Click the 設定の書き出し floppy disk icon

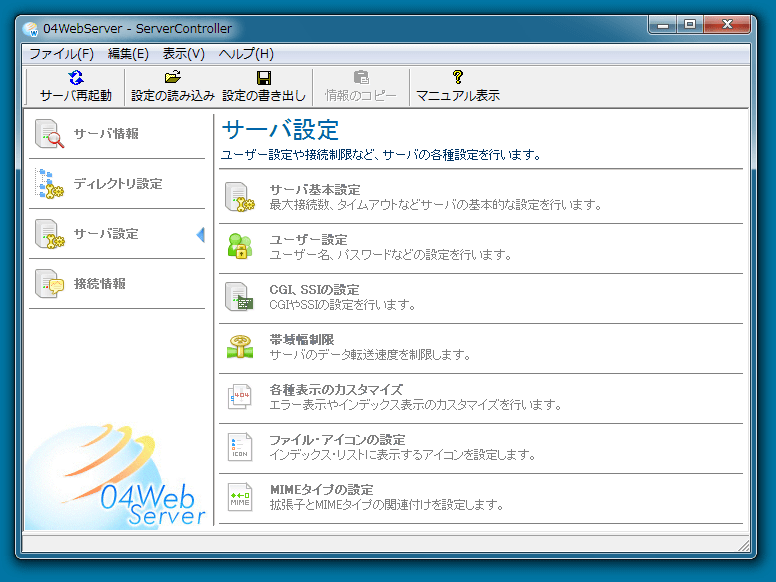(264, 78)
